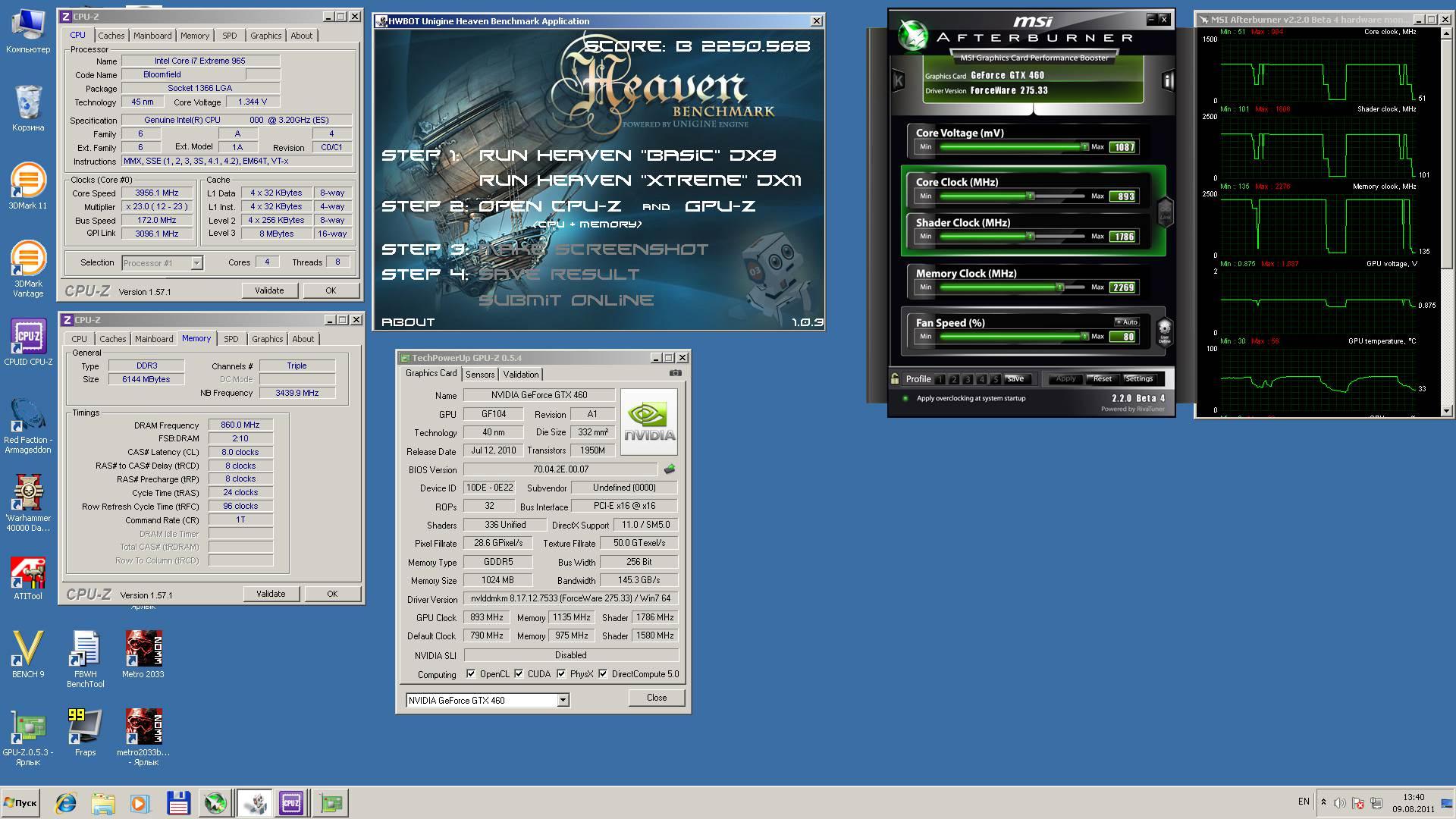
Task: Click Internet Explorer in the taskbar
Action: [66, 803]
